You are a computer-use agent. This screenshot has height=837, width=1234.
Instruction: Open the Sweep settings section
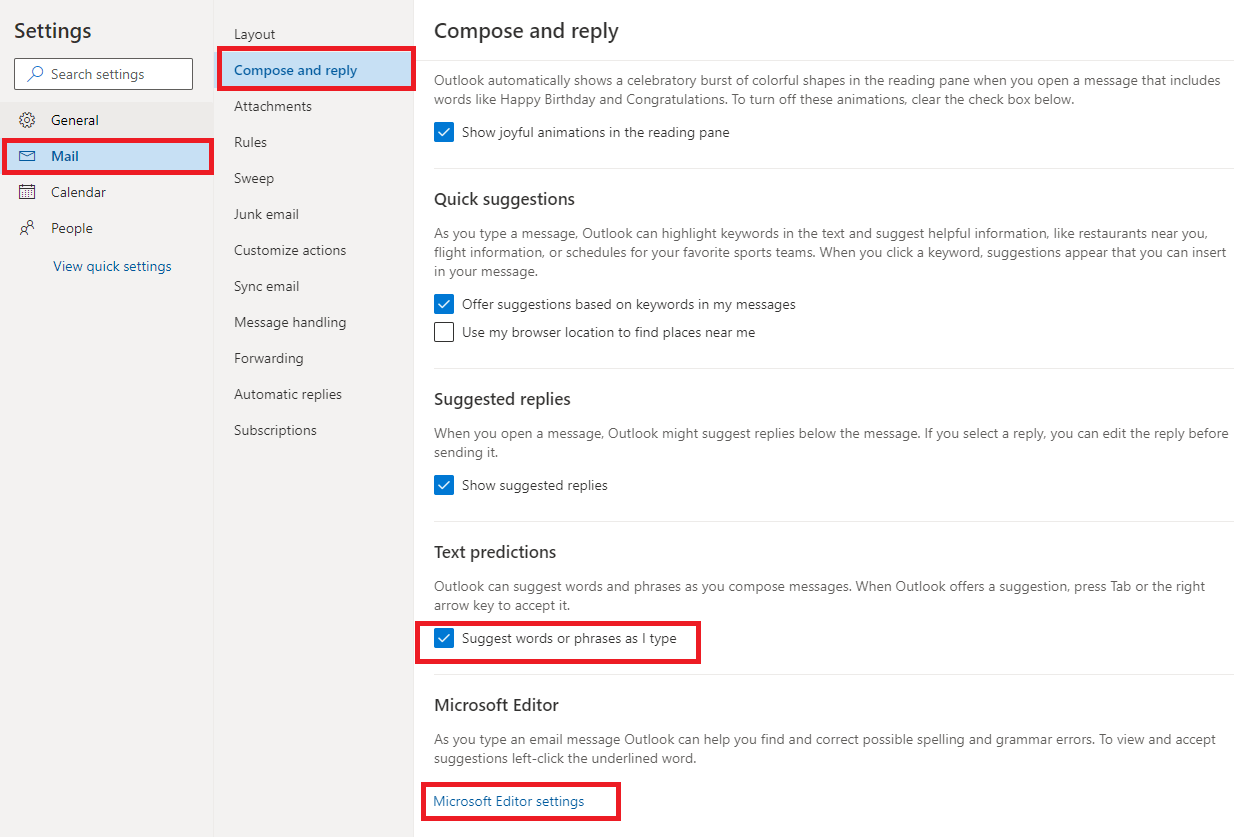point(253,177)
